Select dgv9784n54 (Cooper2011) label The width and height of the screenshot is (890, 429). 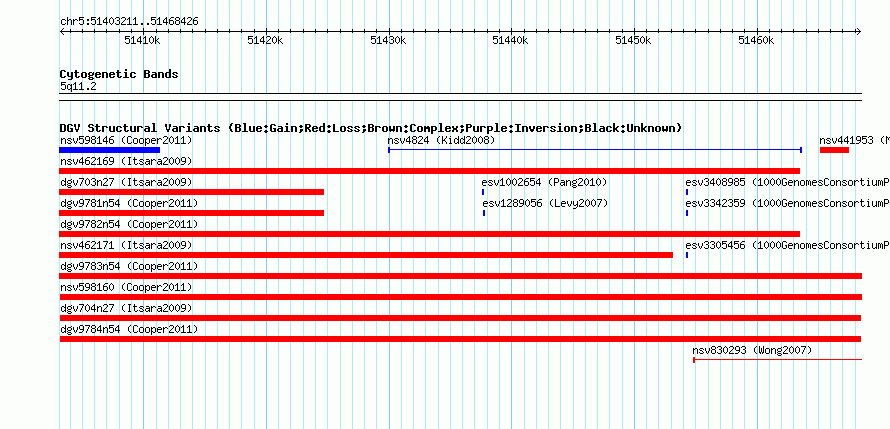tap(129, 329)
